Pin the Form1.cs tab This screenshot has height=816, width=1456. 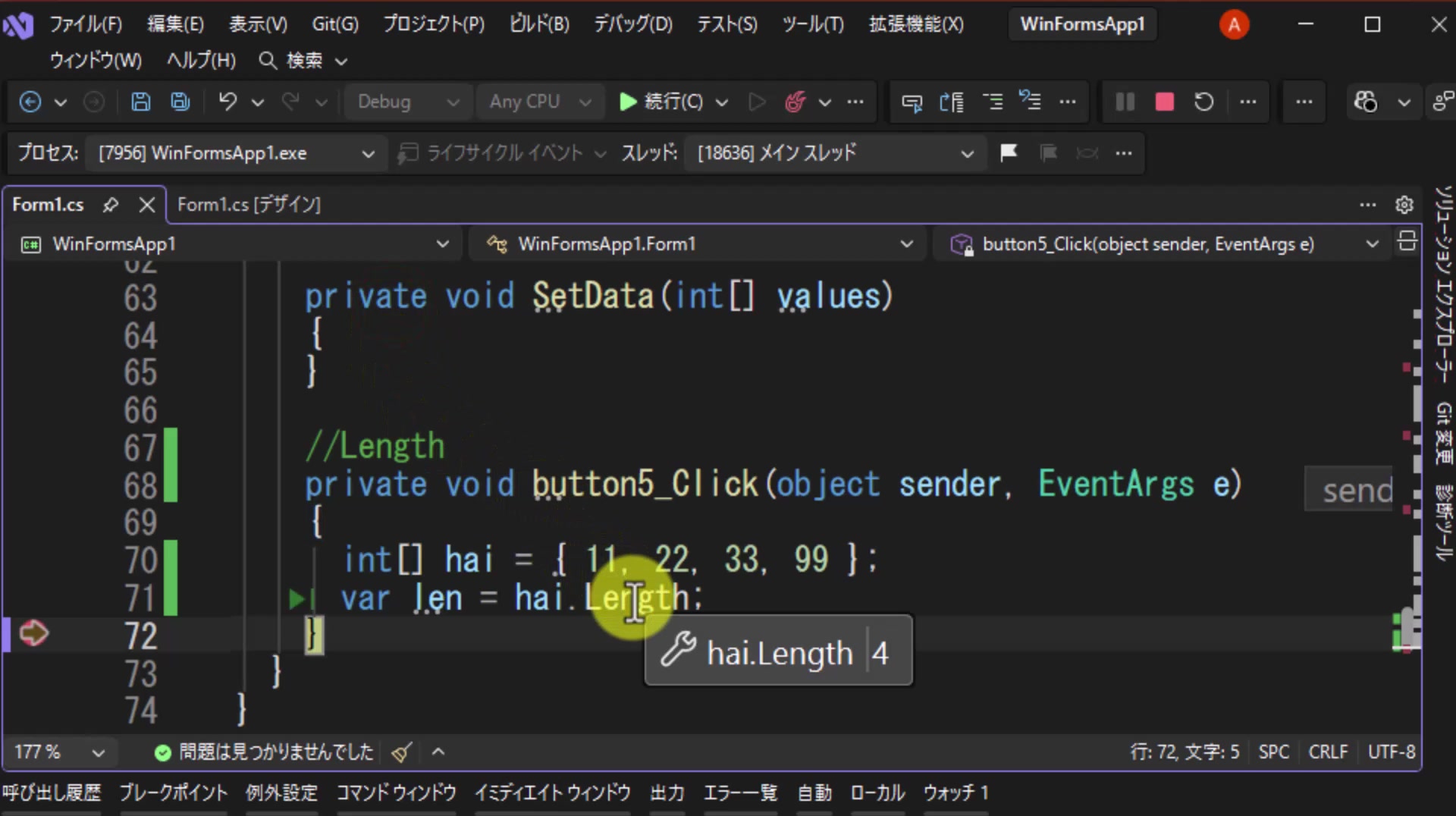click(x=111, y=205)
